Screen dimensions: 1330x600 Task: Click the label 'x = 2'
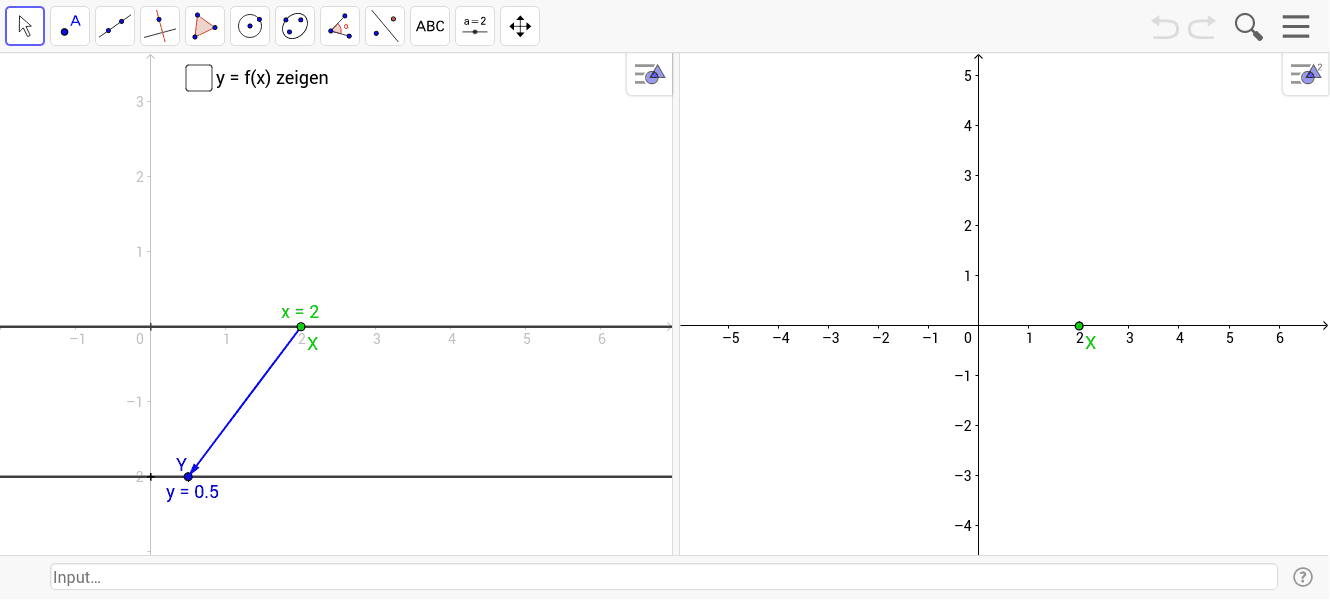coord(300,312)
